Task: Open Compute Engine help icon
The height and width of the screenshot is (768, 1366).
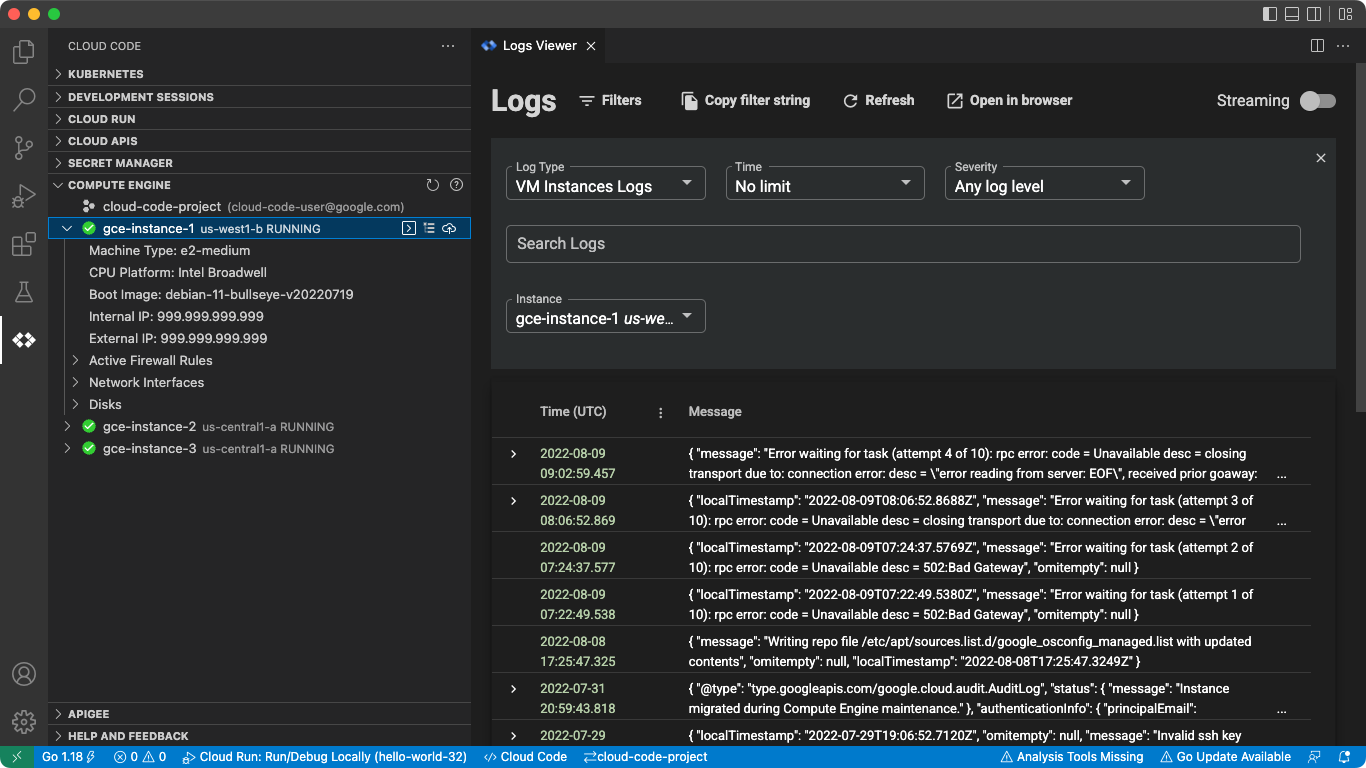Action: 457,185
